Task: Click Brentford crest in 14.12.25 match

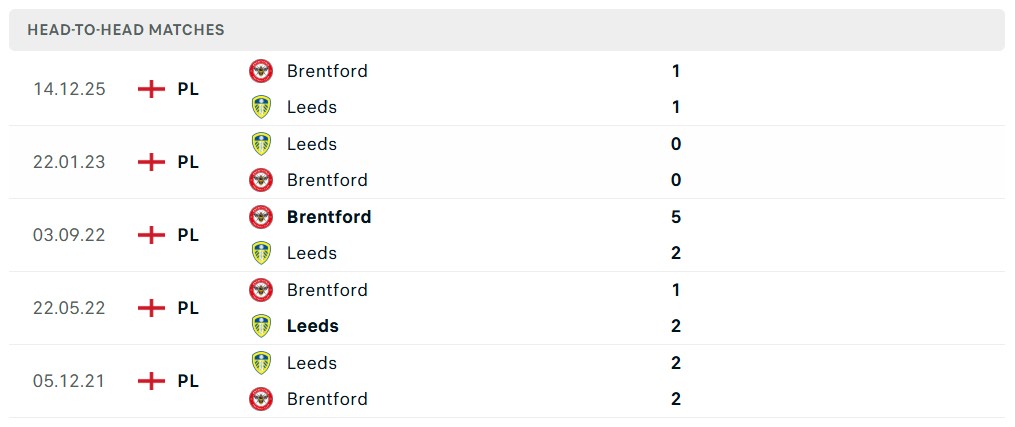Action: (261, 71)
